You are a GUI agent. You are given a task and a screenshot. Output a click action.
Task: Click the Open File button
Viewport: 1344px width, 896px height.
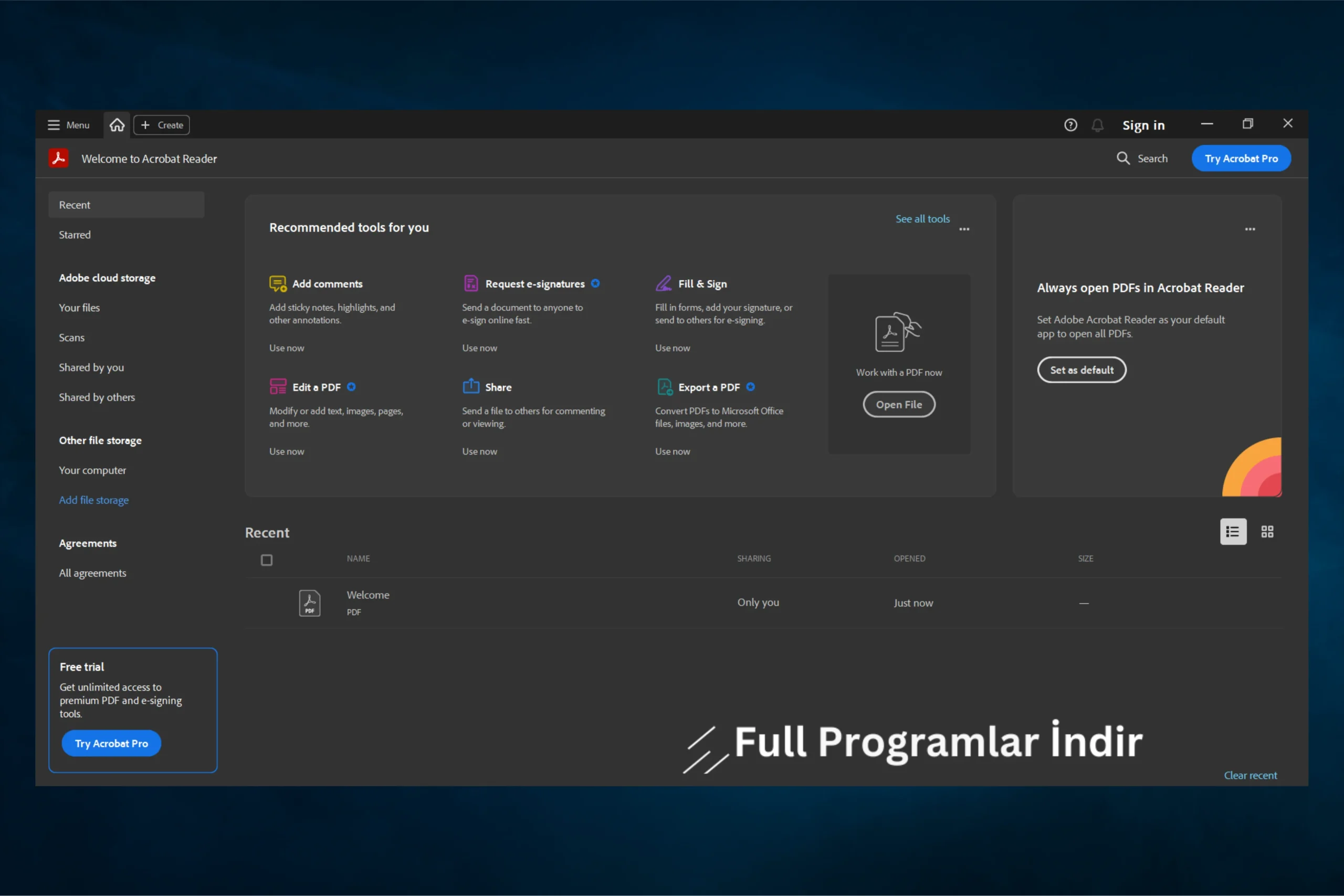tap(899, 405)
